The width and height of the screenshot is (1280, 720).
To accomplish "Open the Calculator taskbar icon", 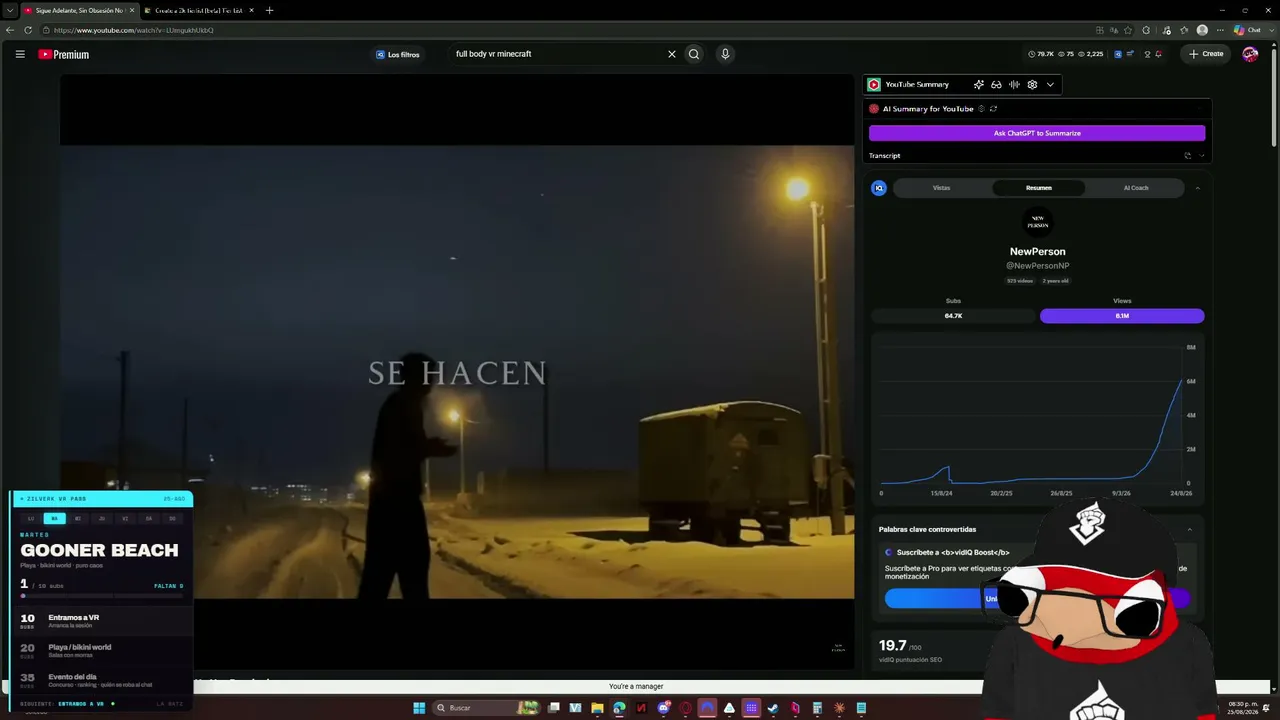I will (817, 708).
